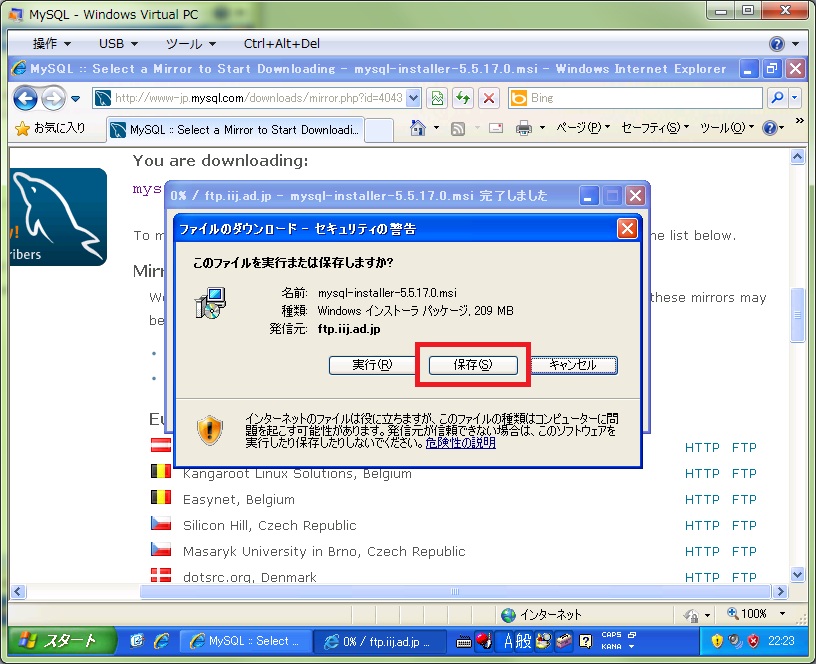The width and height of the screenshot is (816, 664).
Task: Click the 実行(R) run button
Action: click(372, 365)
